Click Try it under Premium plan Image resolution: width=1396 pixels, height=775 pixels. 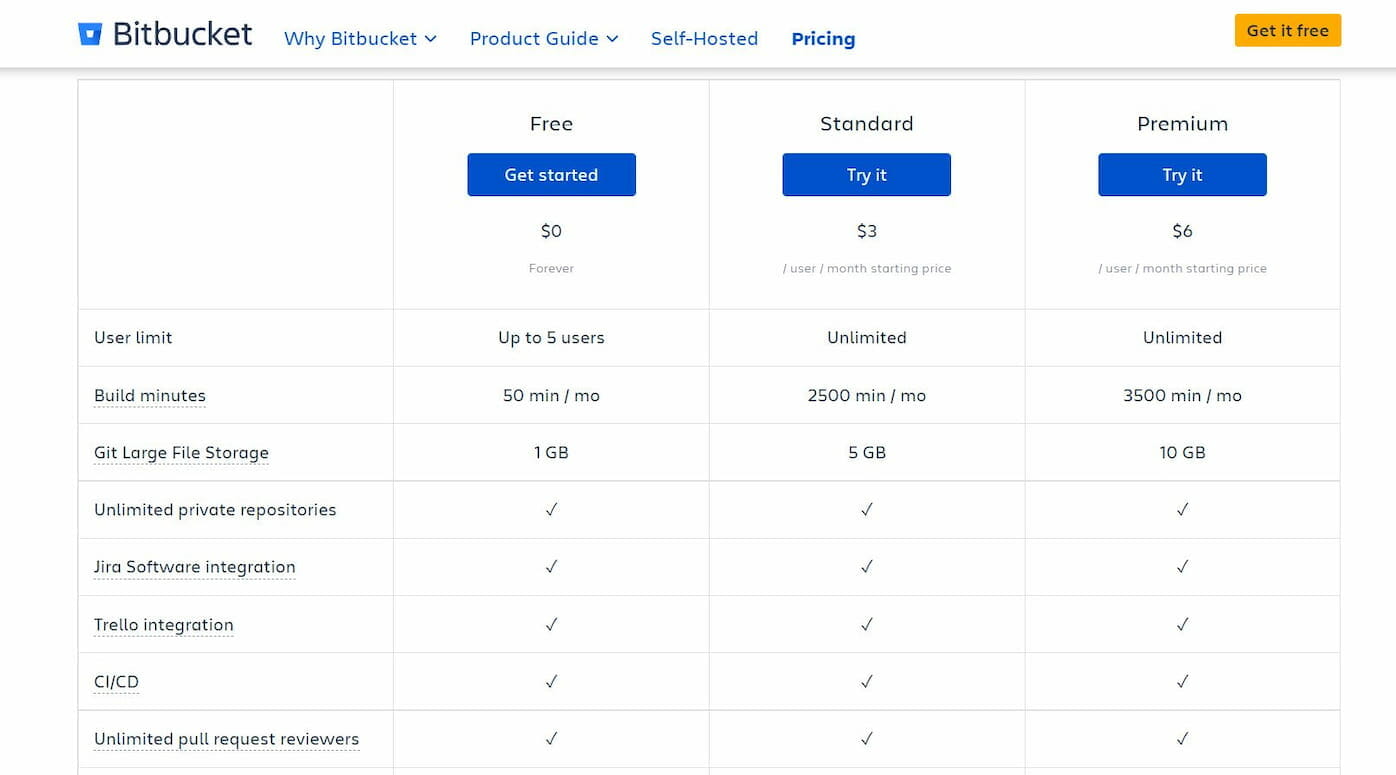pyautogui.click(x=1182, y=175)
